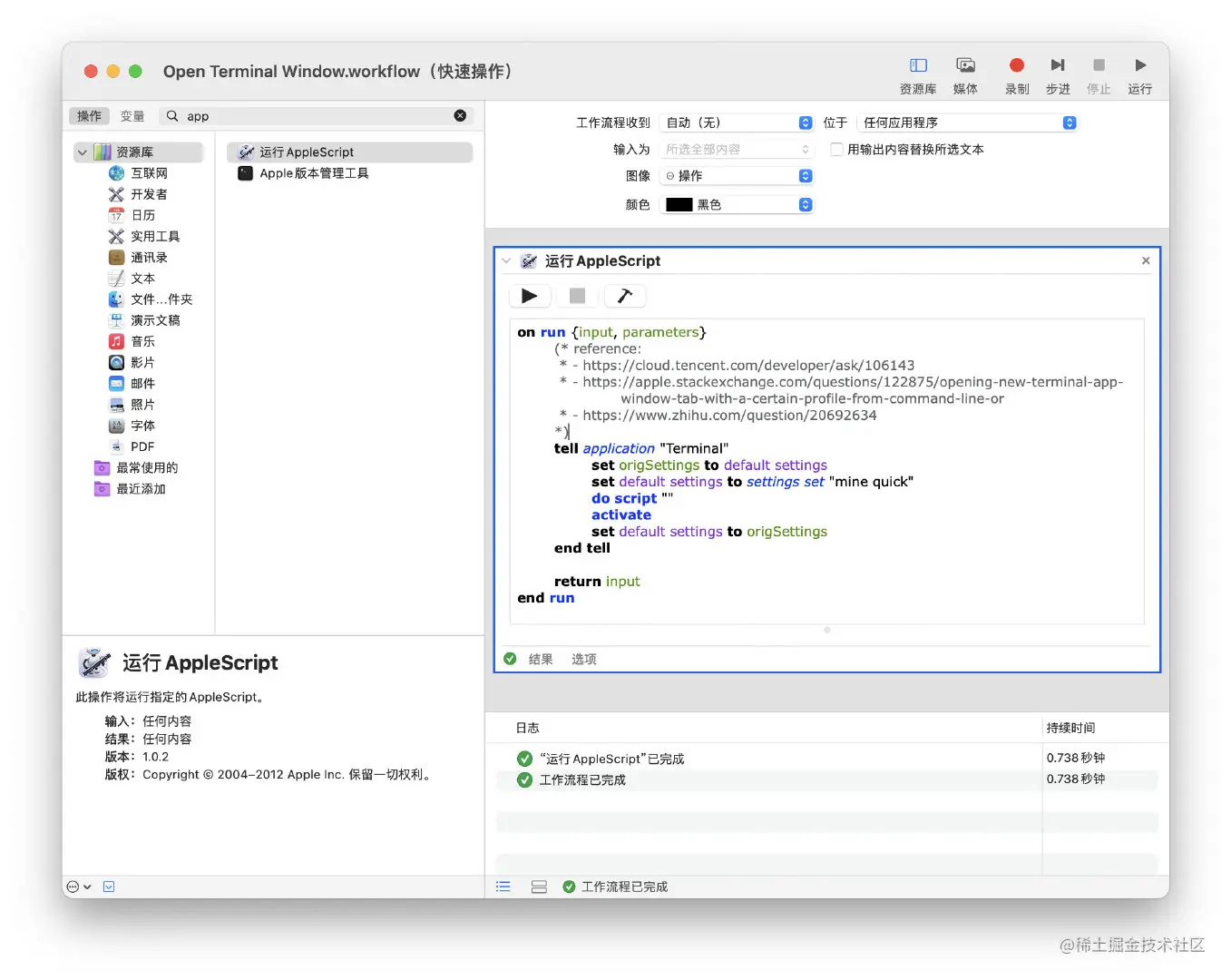Image resolution: width=1231 pixels, height=980 pixels.
Task: Switch to the Actions tab
Action: tap(89, 116)
